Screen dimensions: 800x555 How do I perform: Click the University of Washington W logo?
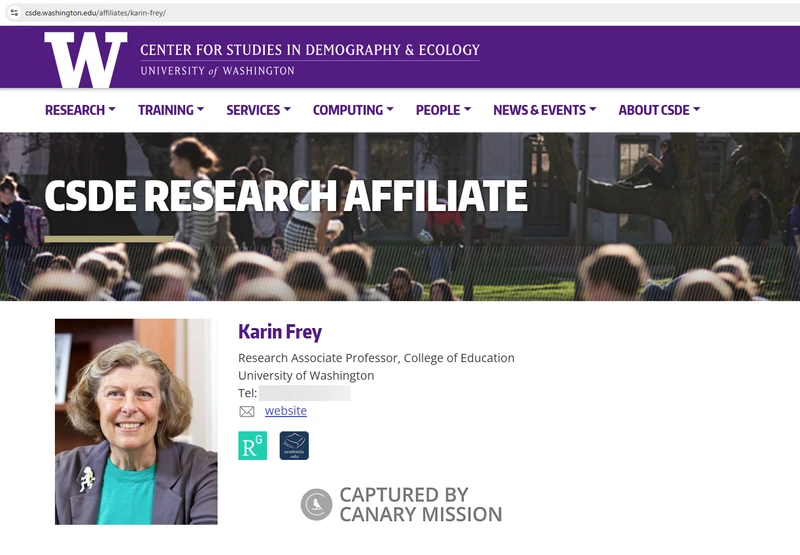click(x=86, y=59)
